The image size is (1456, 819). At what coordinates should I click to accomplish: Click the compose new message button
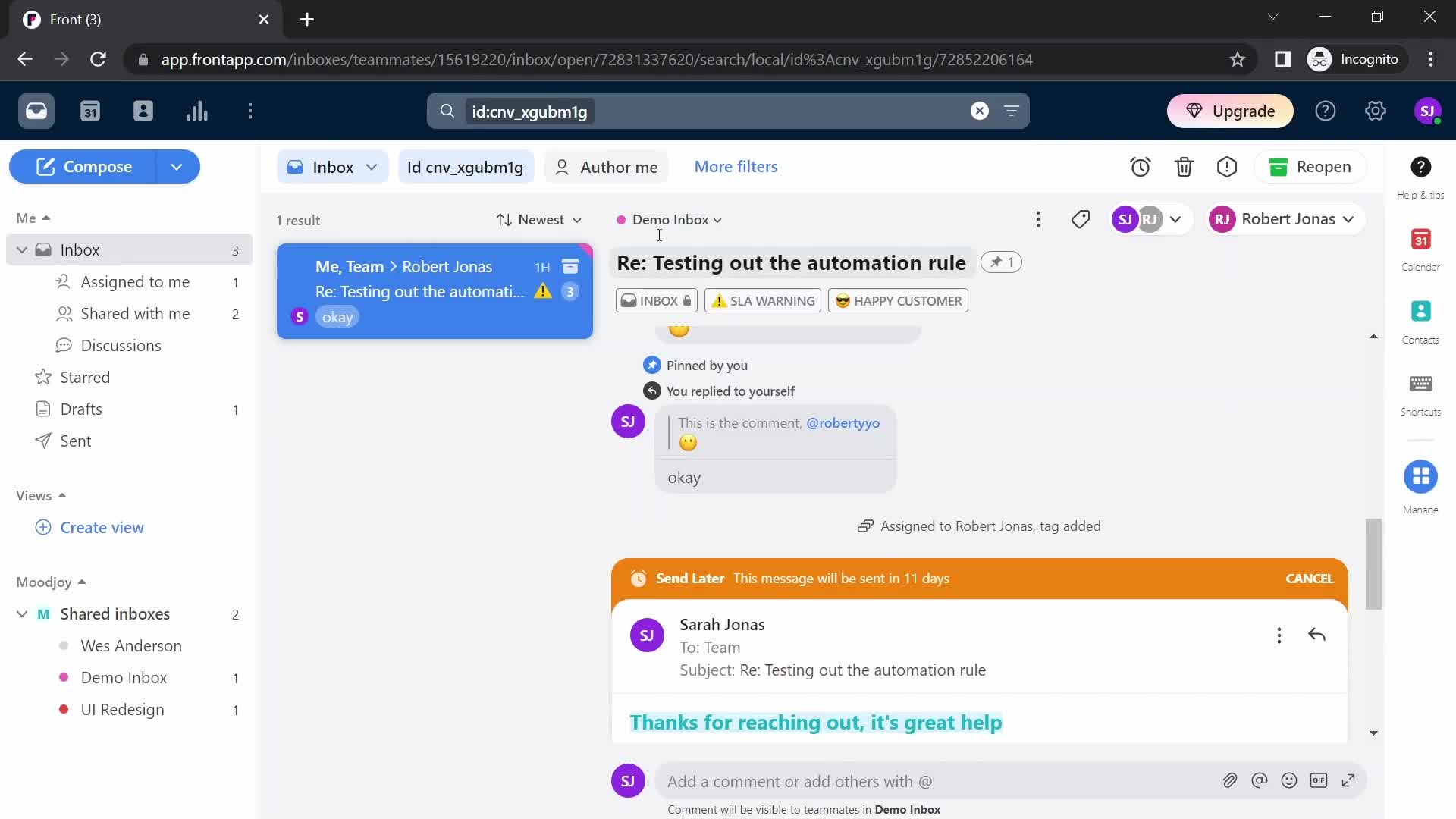[97, 166]
